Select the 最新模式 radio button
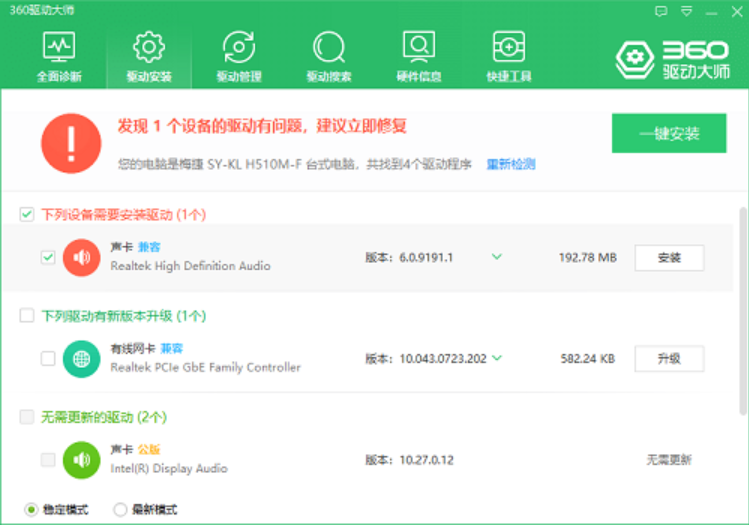The width and height of the screenshot is (749, 525). click(x=120, y=510)
